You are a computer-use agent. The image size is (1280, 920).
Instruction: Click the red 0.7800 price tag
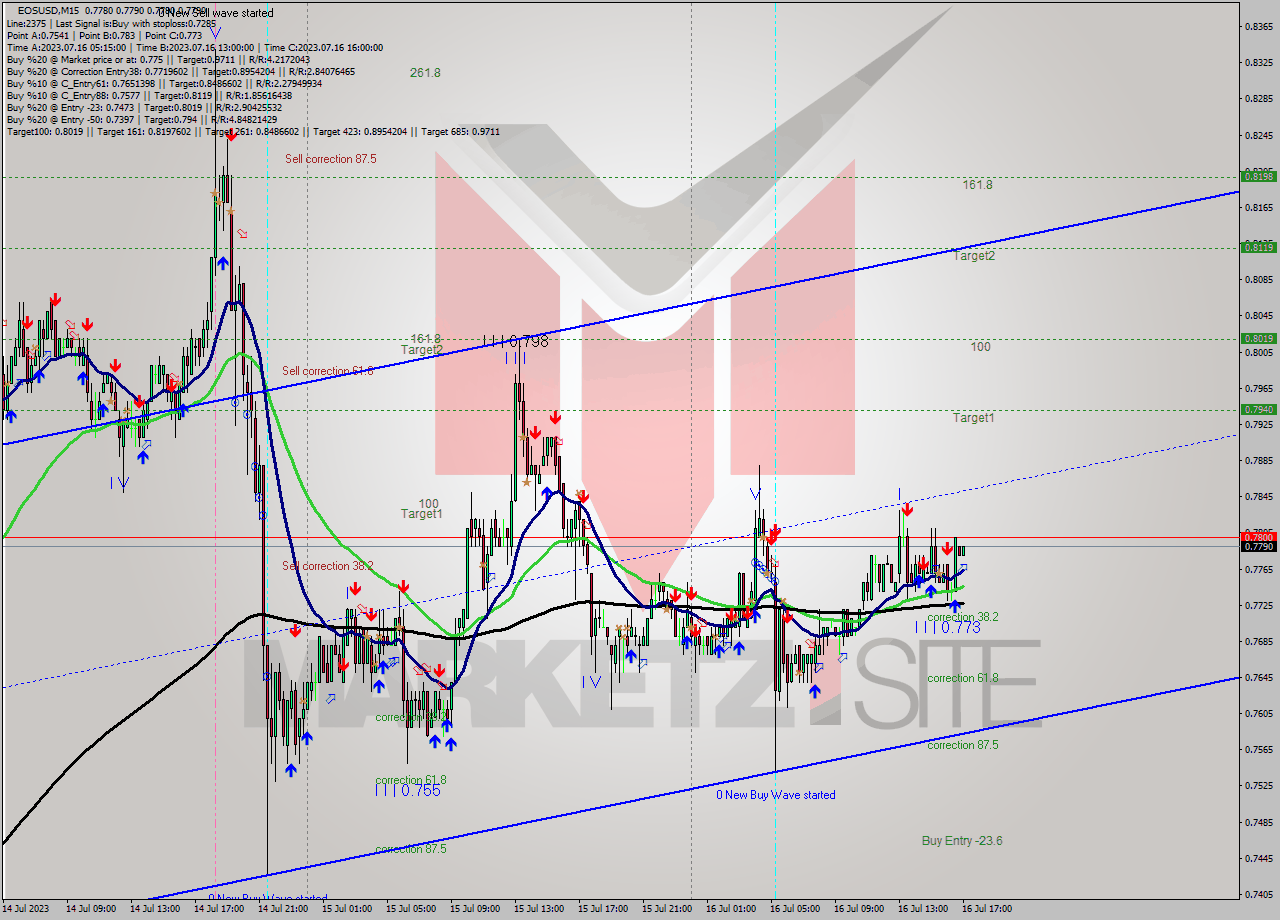[x=1258, y=537]
